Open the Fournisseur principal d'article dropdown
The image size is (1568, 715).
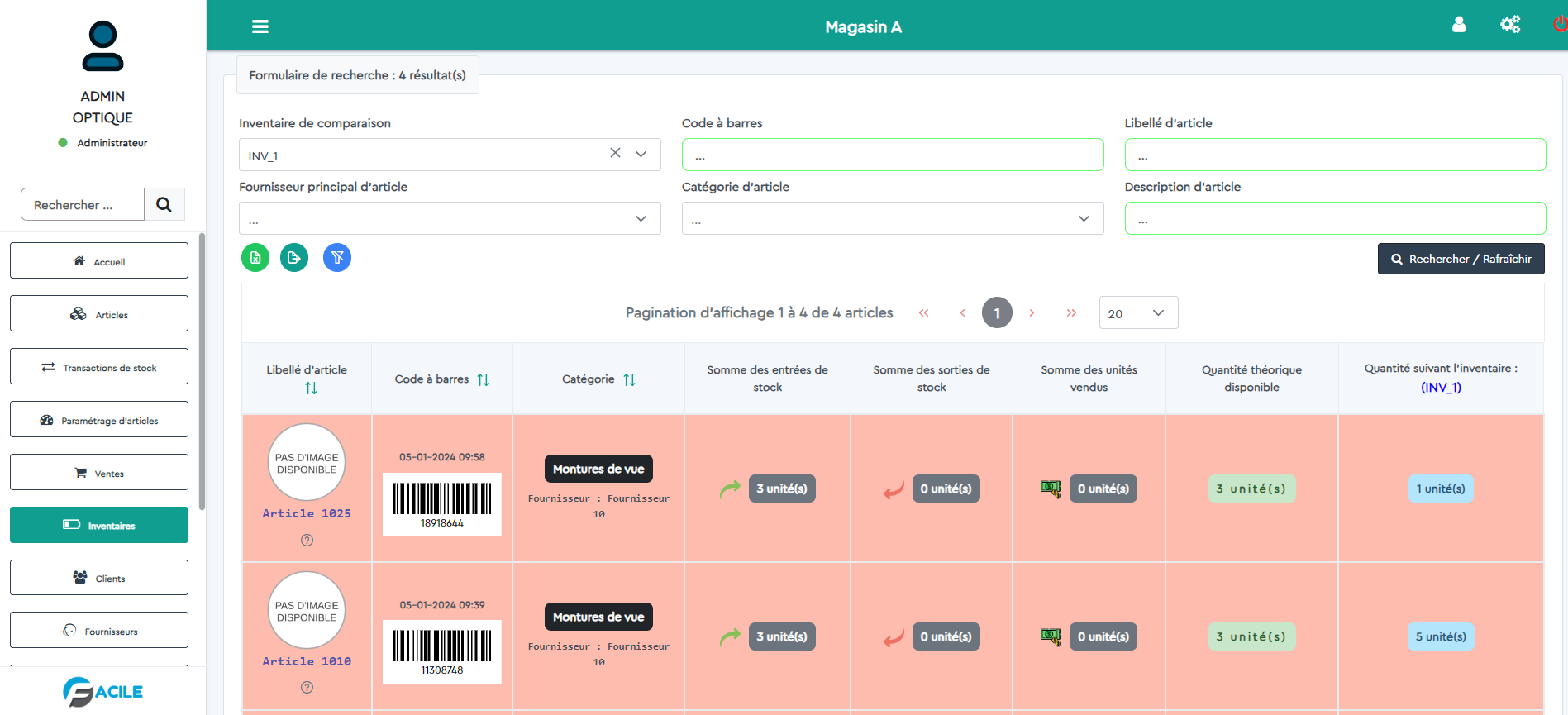point(641,218)
